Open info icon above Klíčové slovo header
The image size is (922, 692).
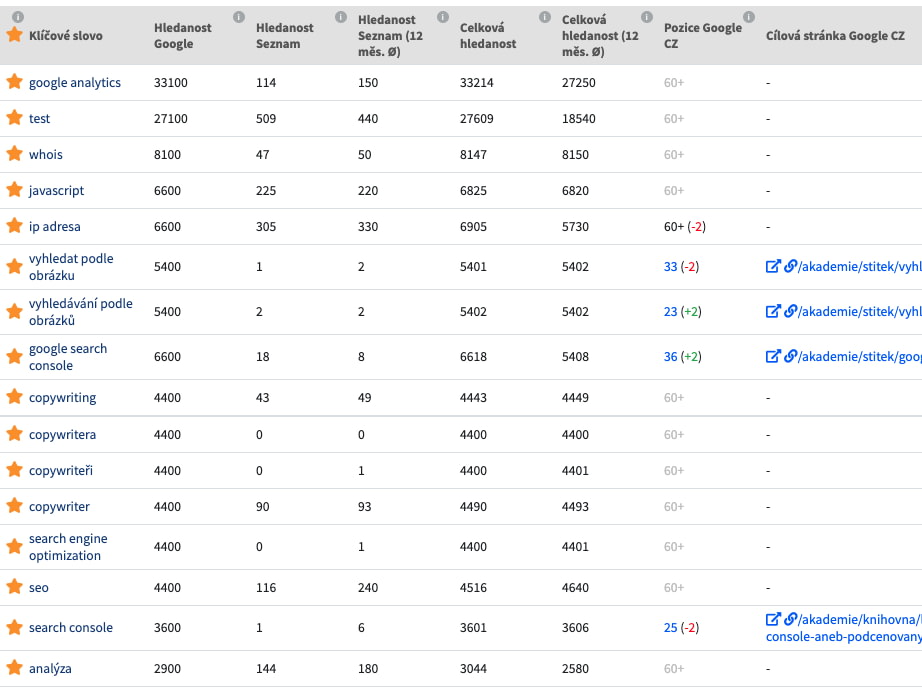tap(18, 17)
